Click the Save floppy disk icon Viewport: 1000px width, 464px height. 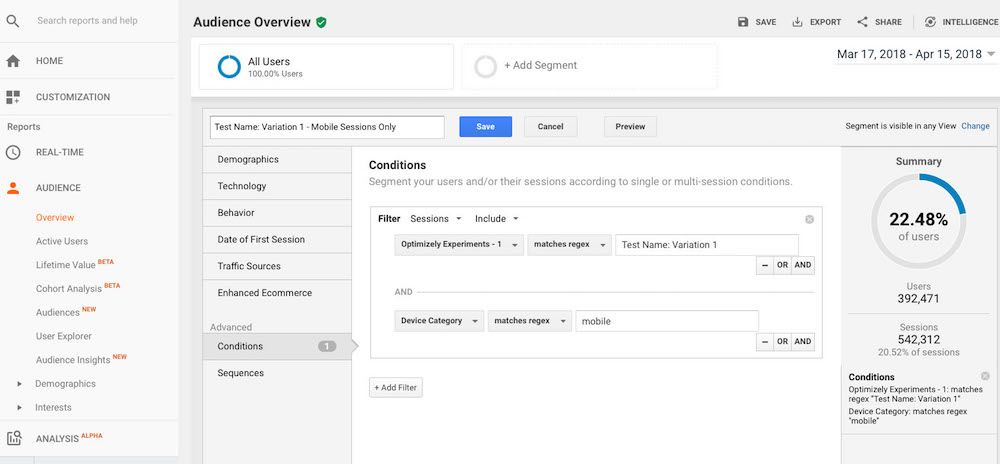tap(743, 22)
